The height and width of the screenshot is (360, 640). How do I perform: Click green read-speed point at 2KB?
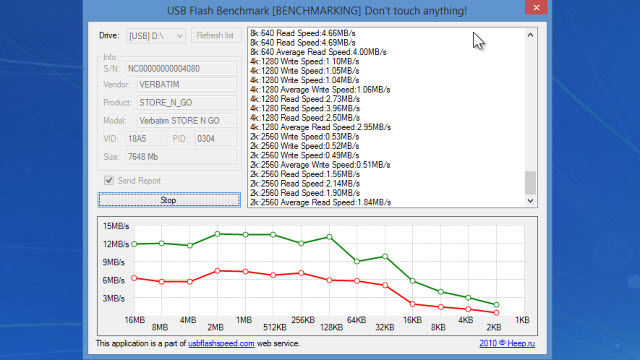pyautogui.click(x=496, y=305)
